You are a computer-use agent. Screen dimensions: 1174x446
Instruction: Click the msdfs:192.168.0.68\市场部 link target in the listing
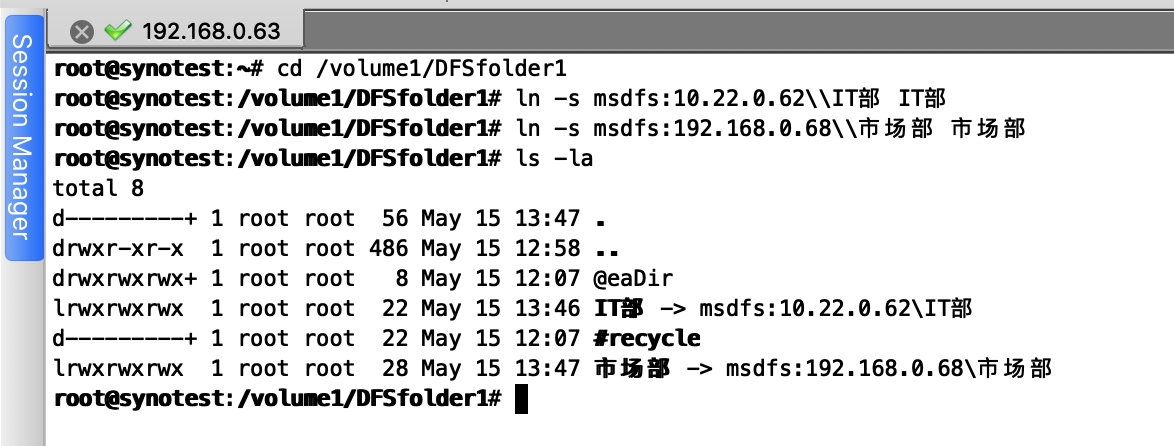(x=889, y=368)
